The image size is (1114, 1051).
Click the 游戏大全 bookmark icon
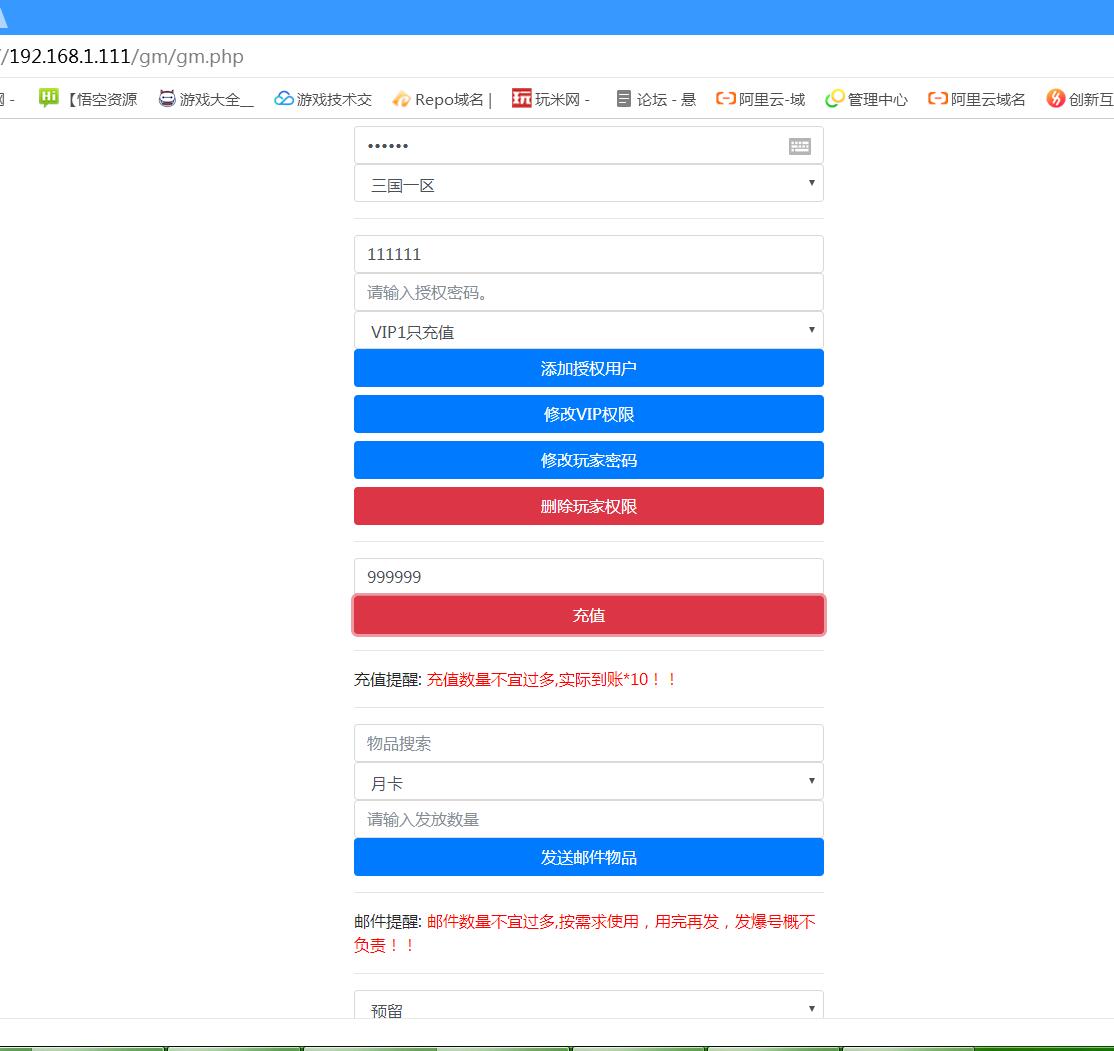point(167,99)
